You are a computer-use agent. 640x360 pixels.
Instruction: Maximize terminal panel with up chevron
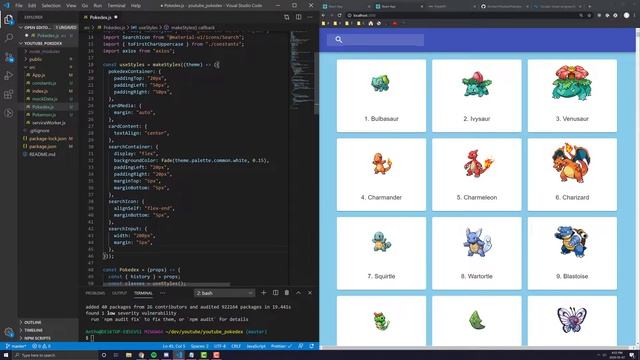298,293
